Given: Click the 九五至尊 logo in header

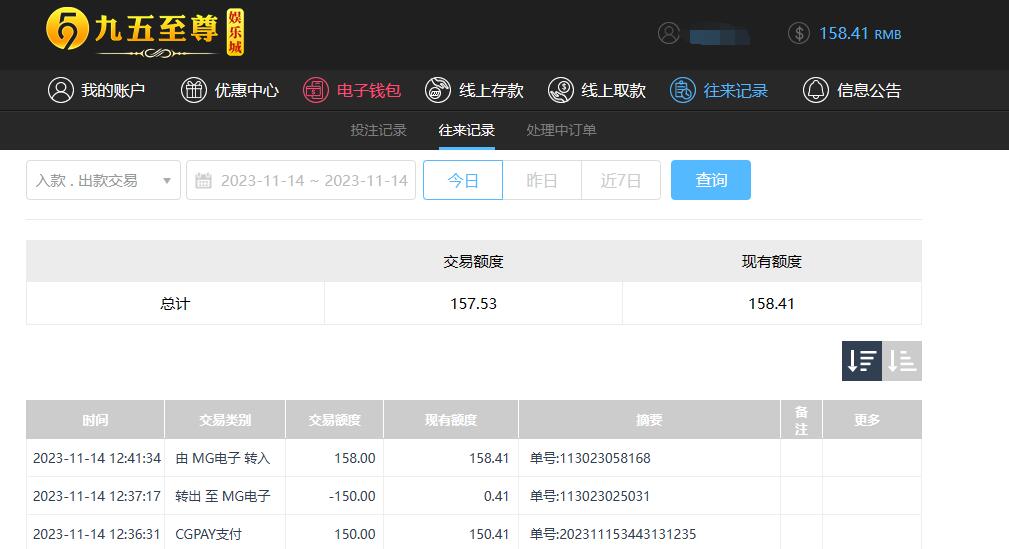Looking at the screenshot, I should point(145,32).
